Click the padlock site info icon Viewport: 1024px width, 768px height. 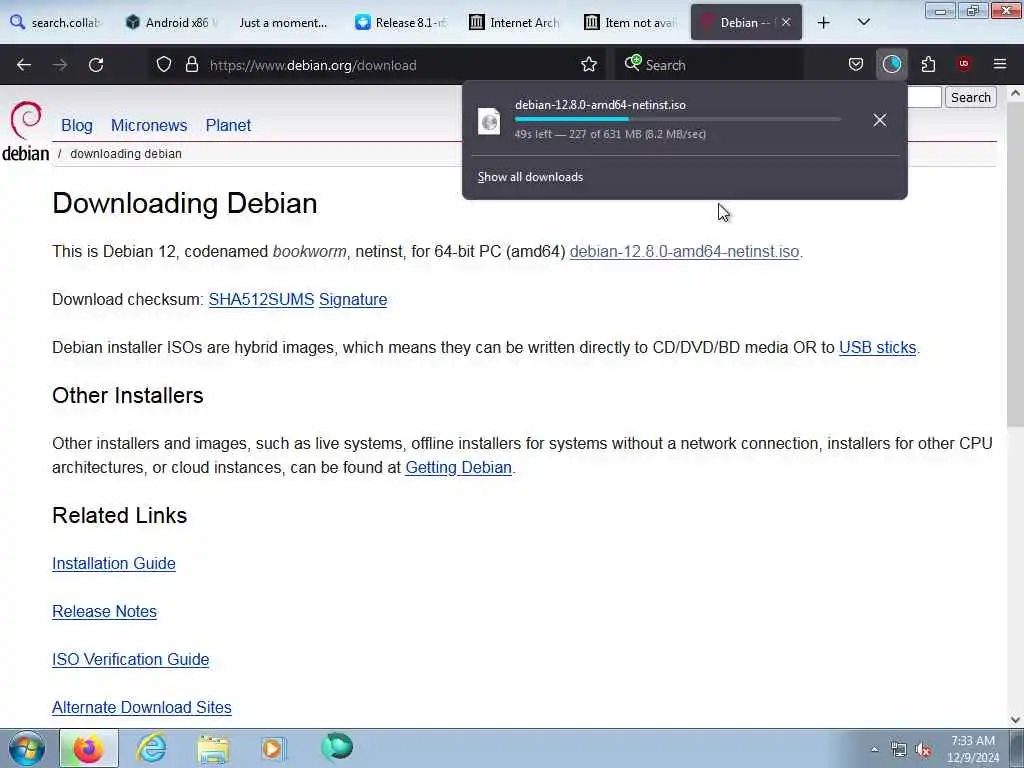[x=191, y=64]
